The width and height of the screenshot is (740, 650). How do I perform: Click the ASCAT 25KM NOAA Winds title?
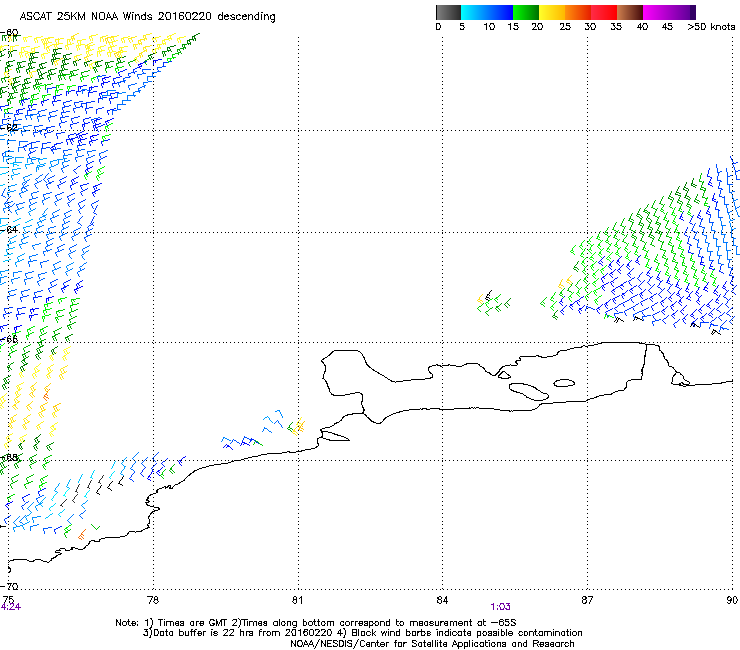pyautogui.click(x=147, y=16)
